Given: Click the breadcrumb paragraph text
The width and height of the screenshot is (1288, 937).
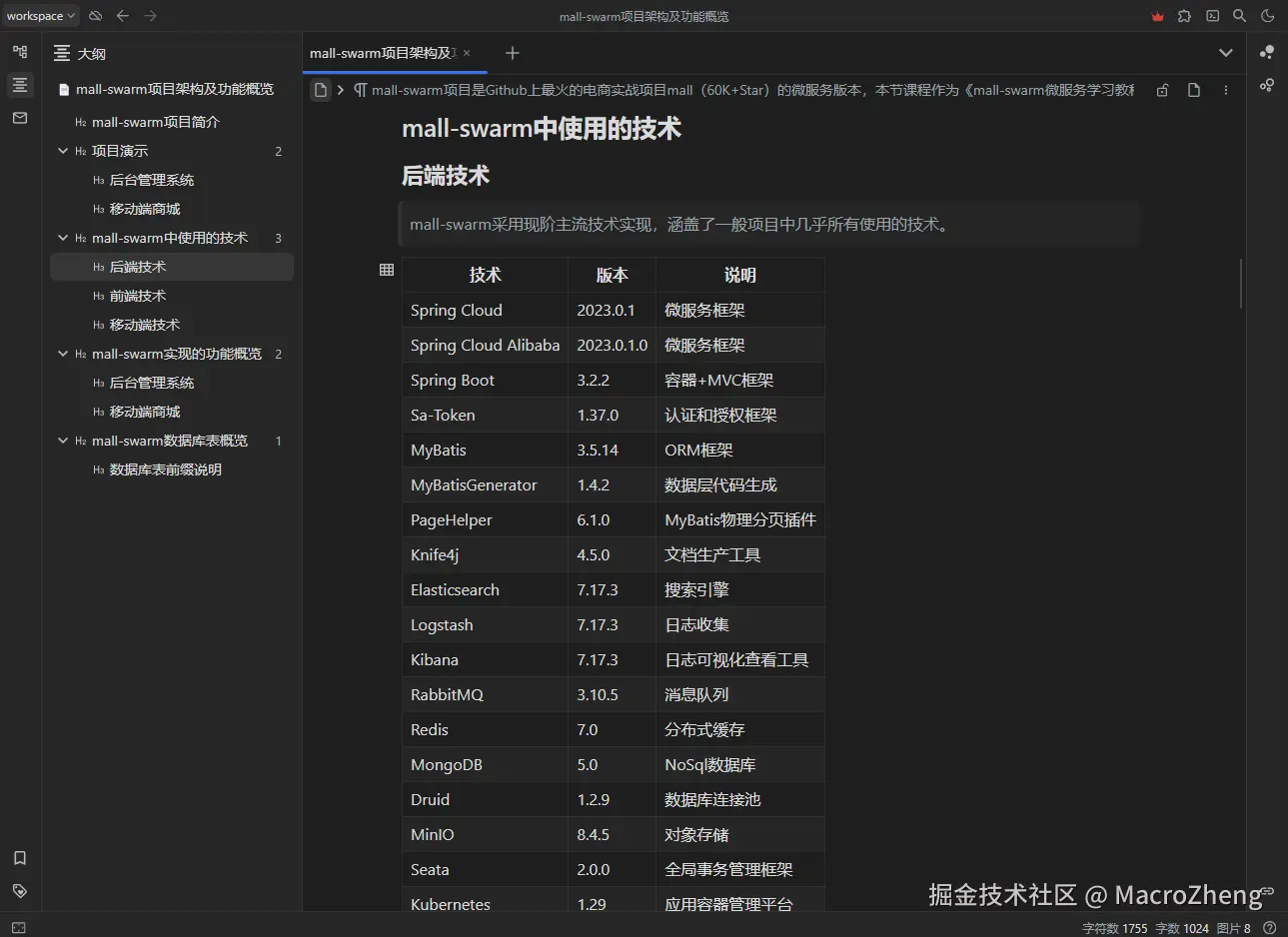Looking at the screenshot, I should [x=744, y=90].
